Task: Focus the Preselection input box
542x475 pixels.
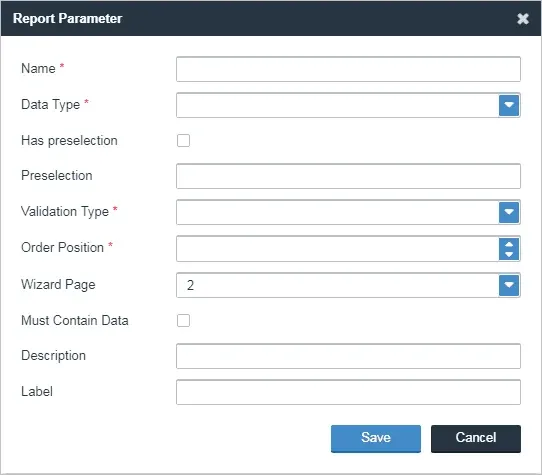Action: (x=348, y=176)
